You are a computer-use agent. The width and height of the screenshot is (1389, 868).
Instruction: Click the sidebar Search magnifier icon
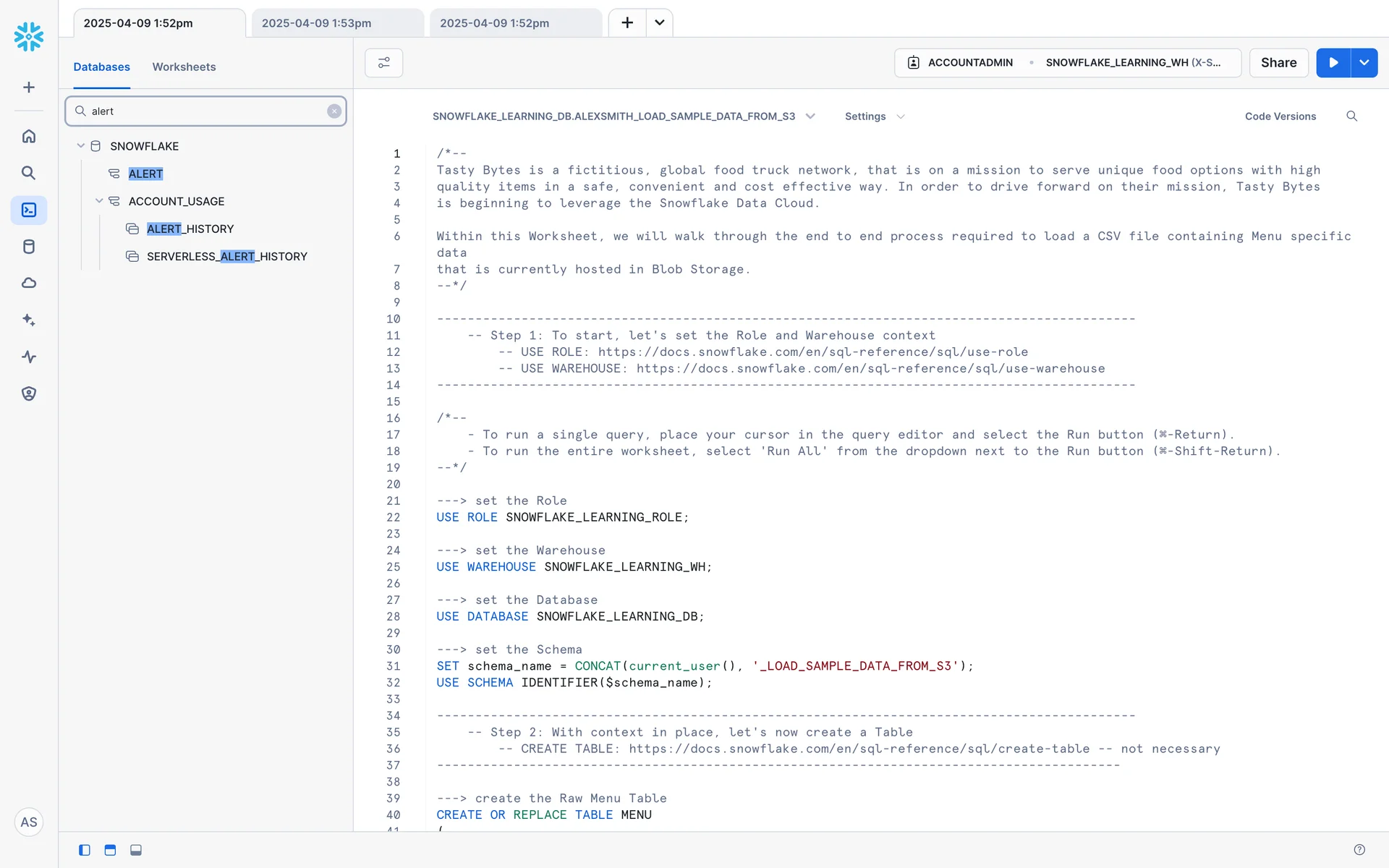pyautogui.click(x=29, y=173)
